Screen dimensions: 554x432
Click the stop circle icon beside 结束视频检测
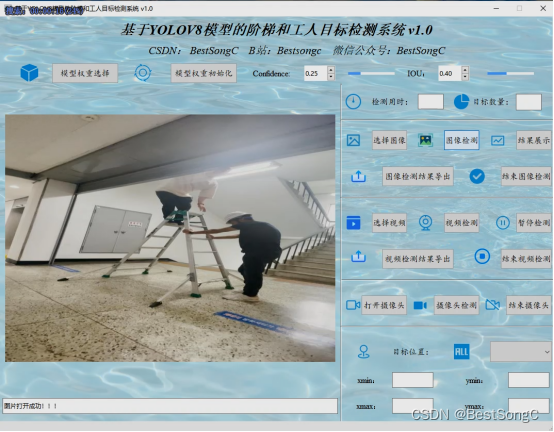point(482,256)
